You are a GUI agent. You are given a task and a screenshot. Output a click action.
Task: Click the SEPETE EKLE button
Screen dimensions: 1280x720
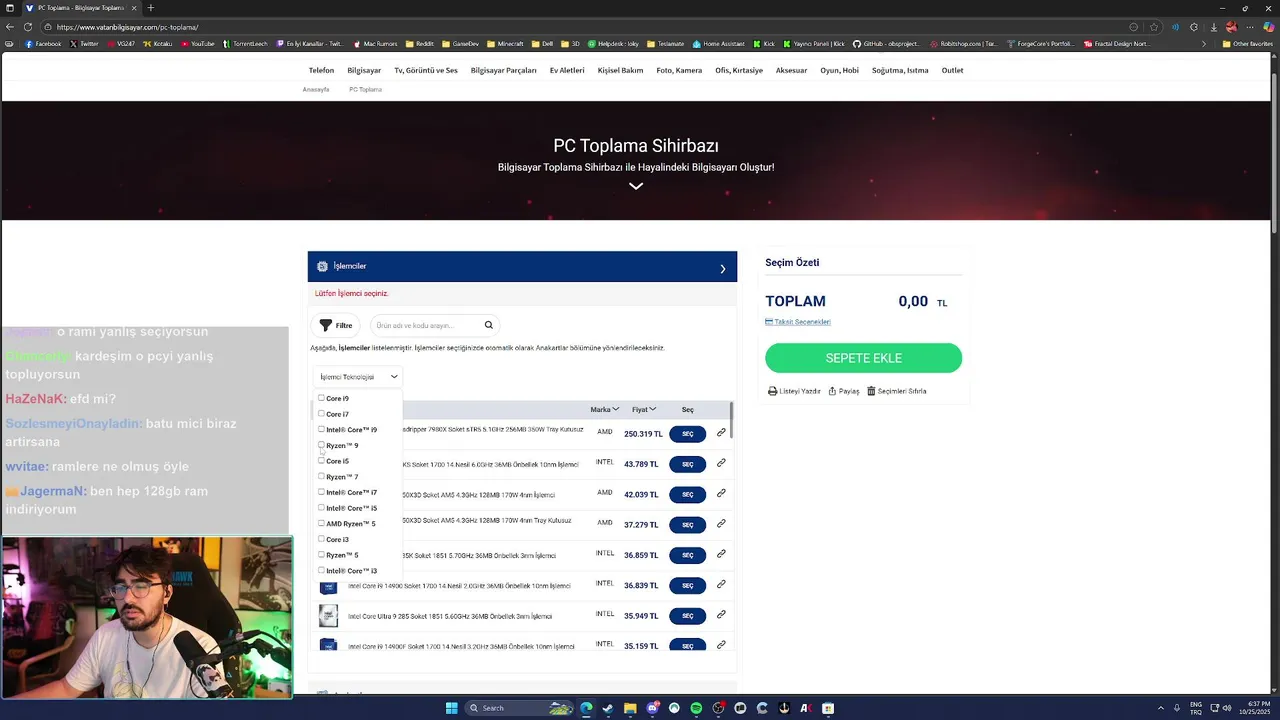coord(864,358)
